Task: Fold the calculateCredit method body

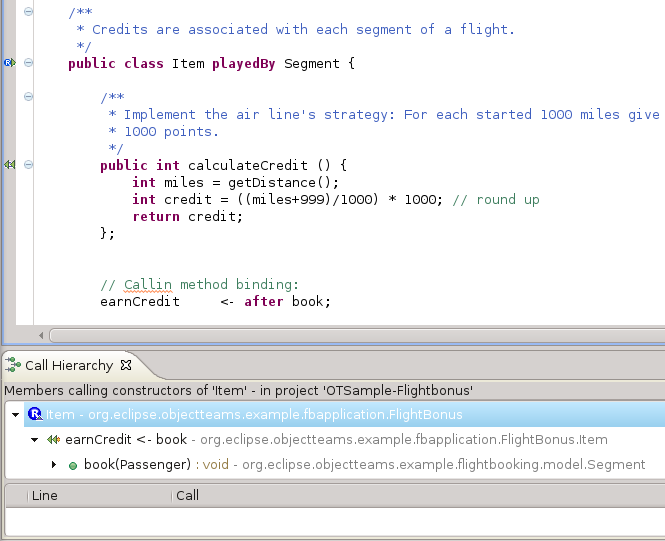Action: tap(28, 165)
